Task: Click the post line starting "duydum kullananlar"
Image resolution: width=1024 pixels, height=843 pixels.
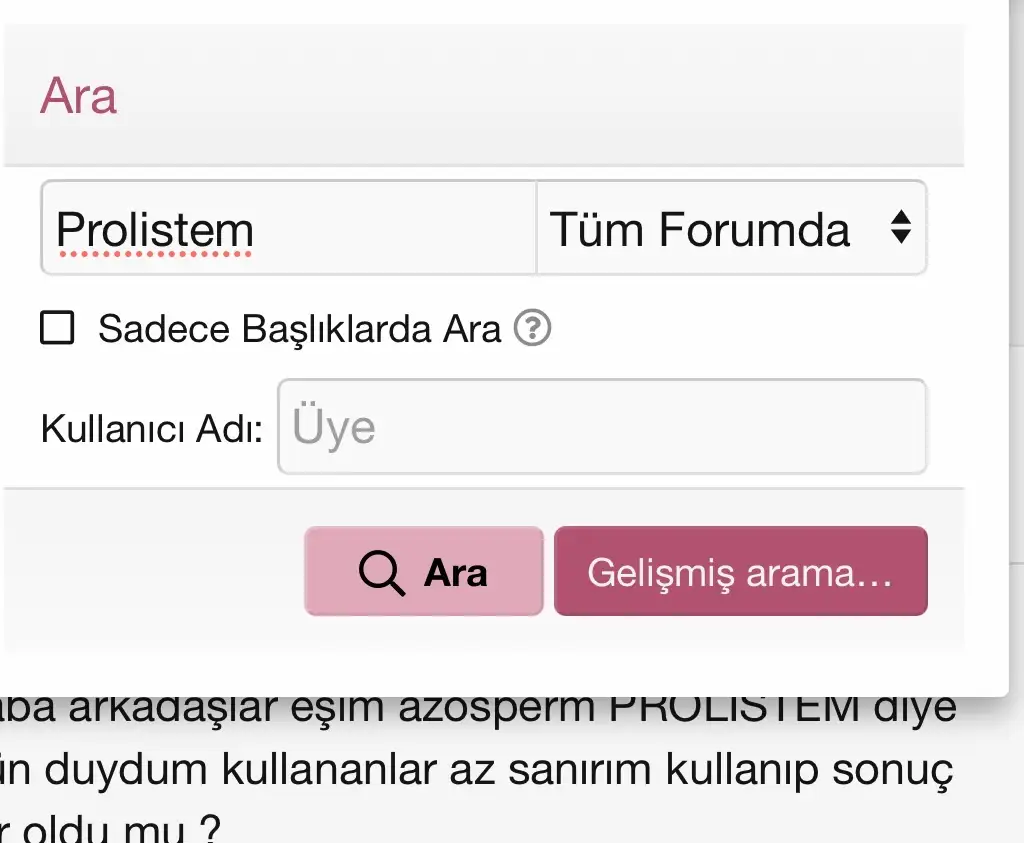Action: pos(480,770)
